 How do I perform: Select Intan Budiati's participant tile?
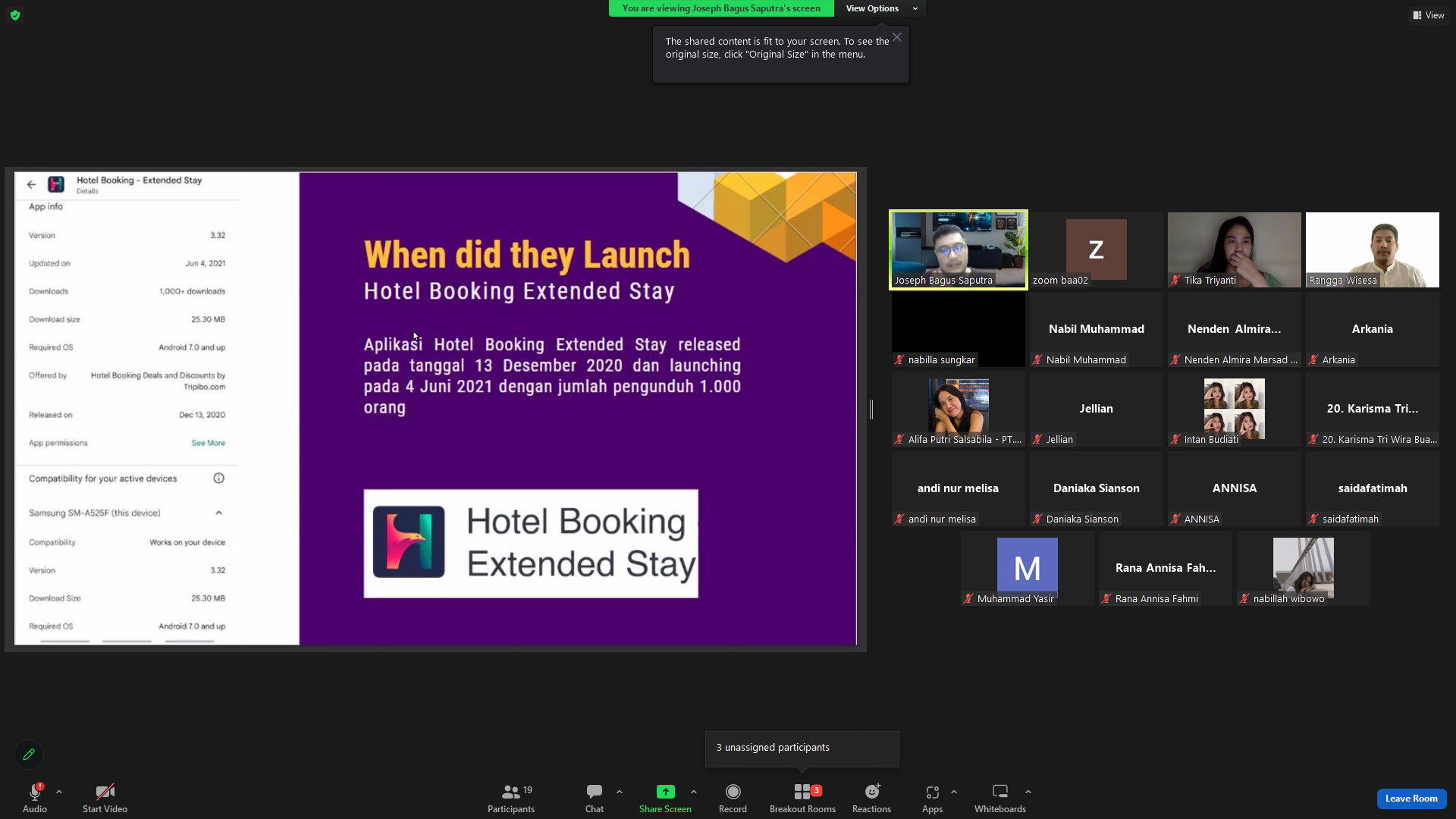(1235, 409)
